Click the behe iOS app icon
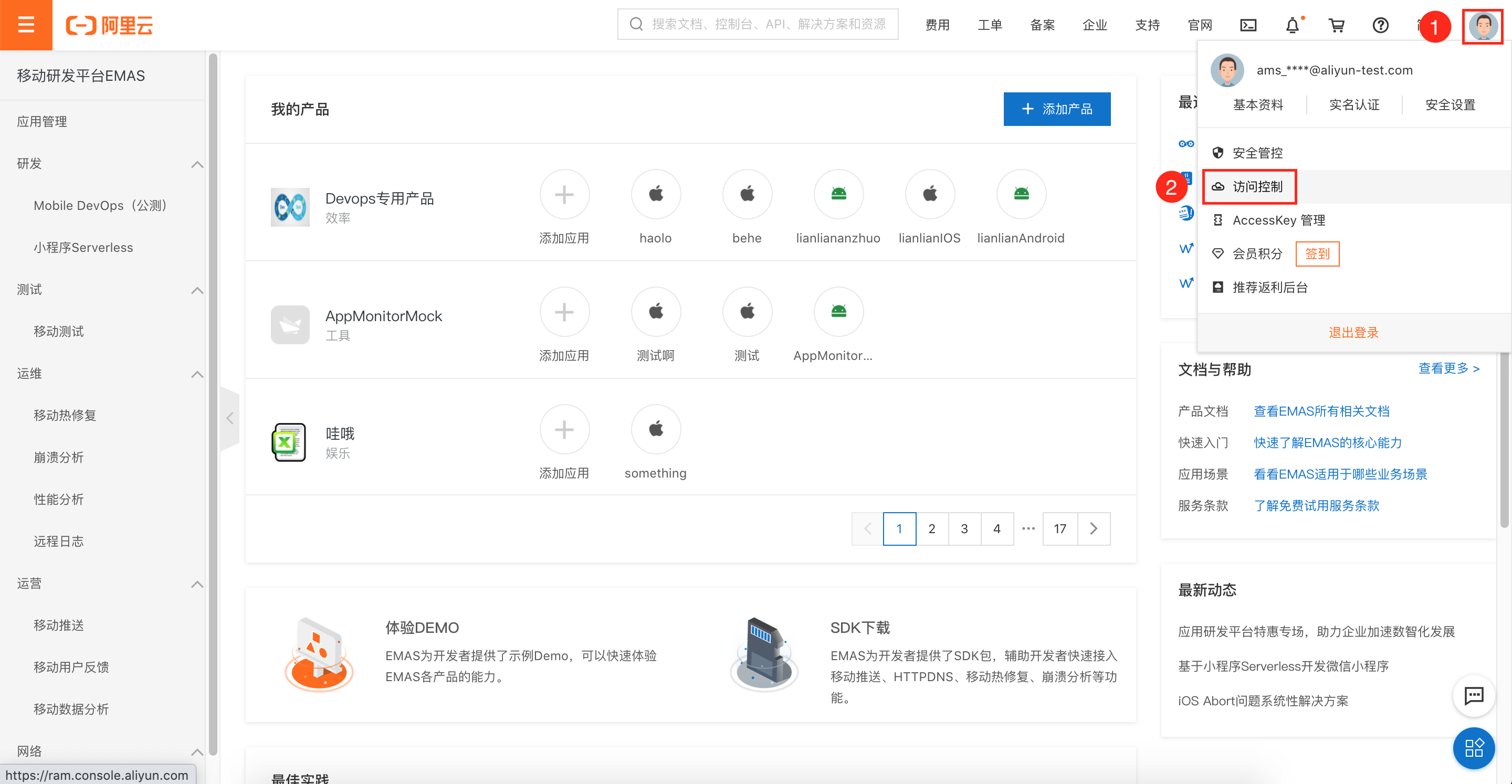Viewport: 1512px width, 784px height. (x=747, y=194)
